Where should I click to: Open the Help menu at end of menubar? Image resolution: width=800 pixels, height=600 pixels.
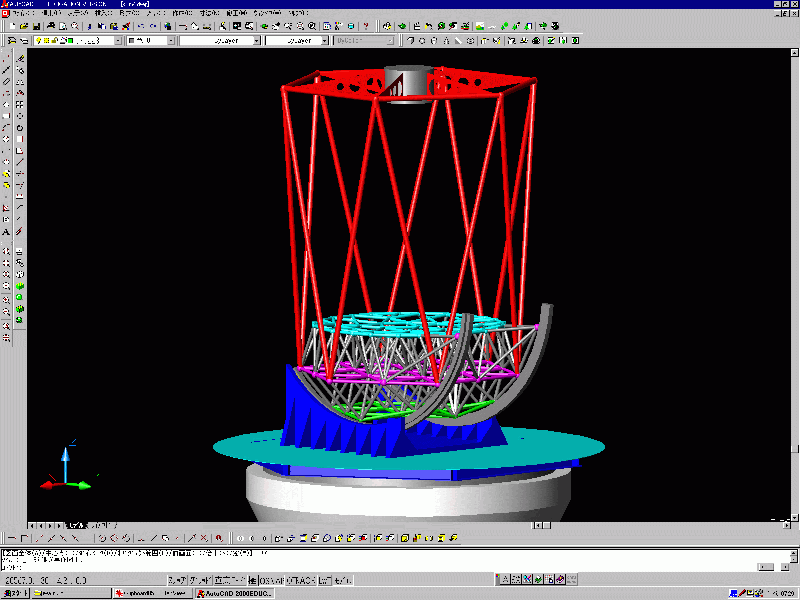pyautogui.click(x=298, y=13)
